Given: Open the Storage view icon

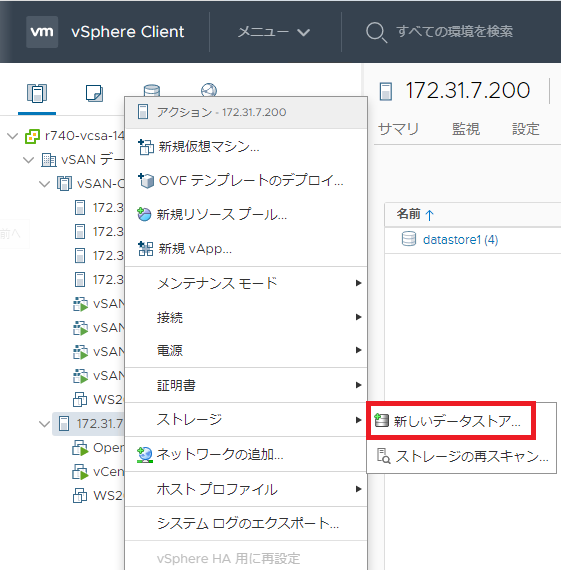Looking at the screenshot, I should pos(152,90).
